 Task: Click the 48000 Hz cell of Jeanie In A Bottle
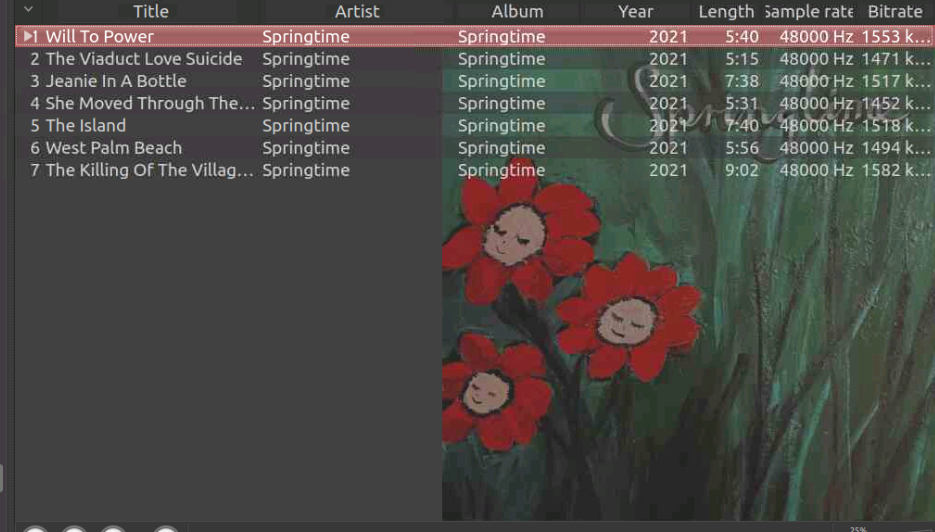816,81
